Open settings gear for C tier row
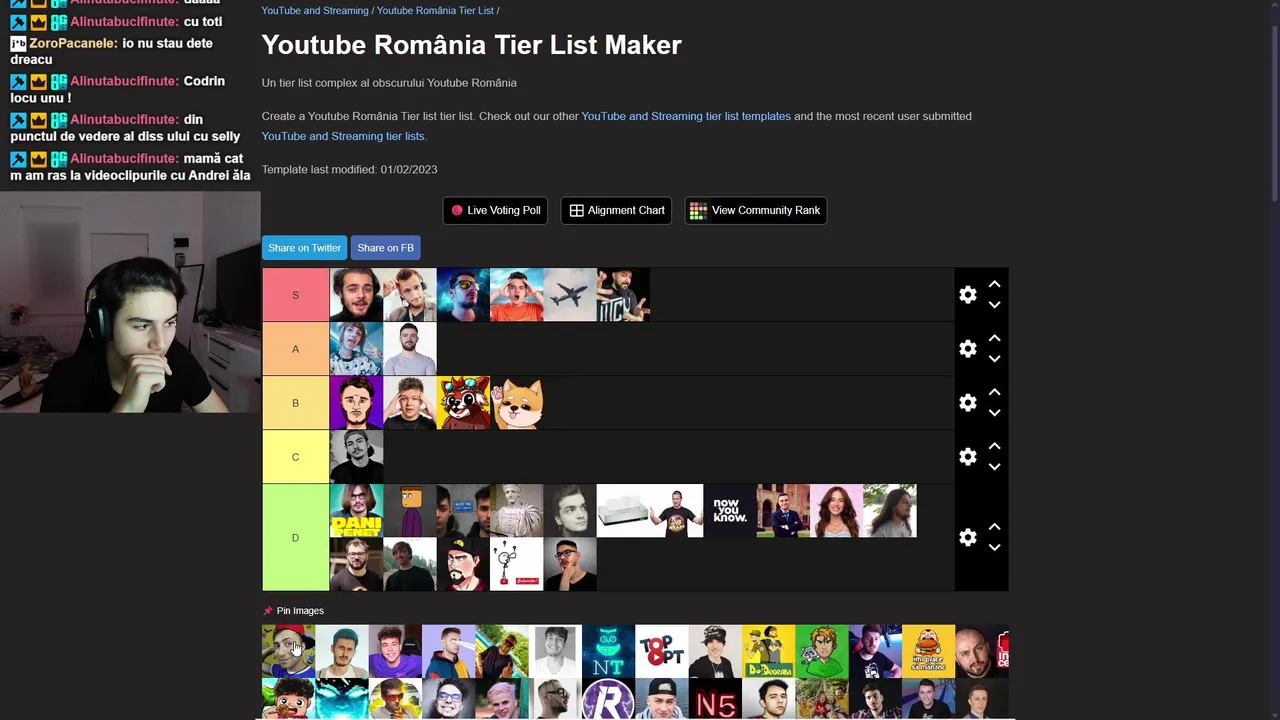 click(967, 457)
